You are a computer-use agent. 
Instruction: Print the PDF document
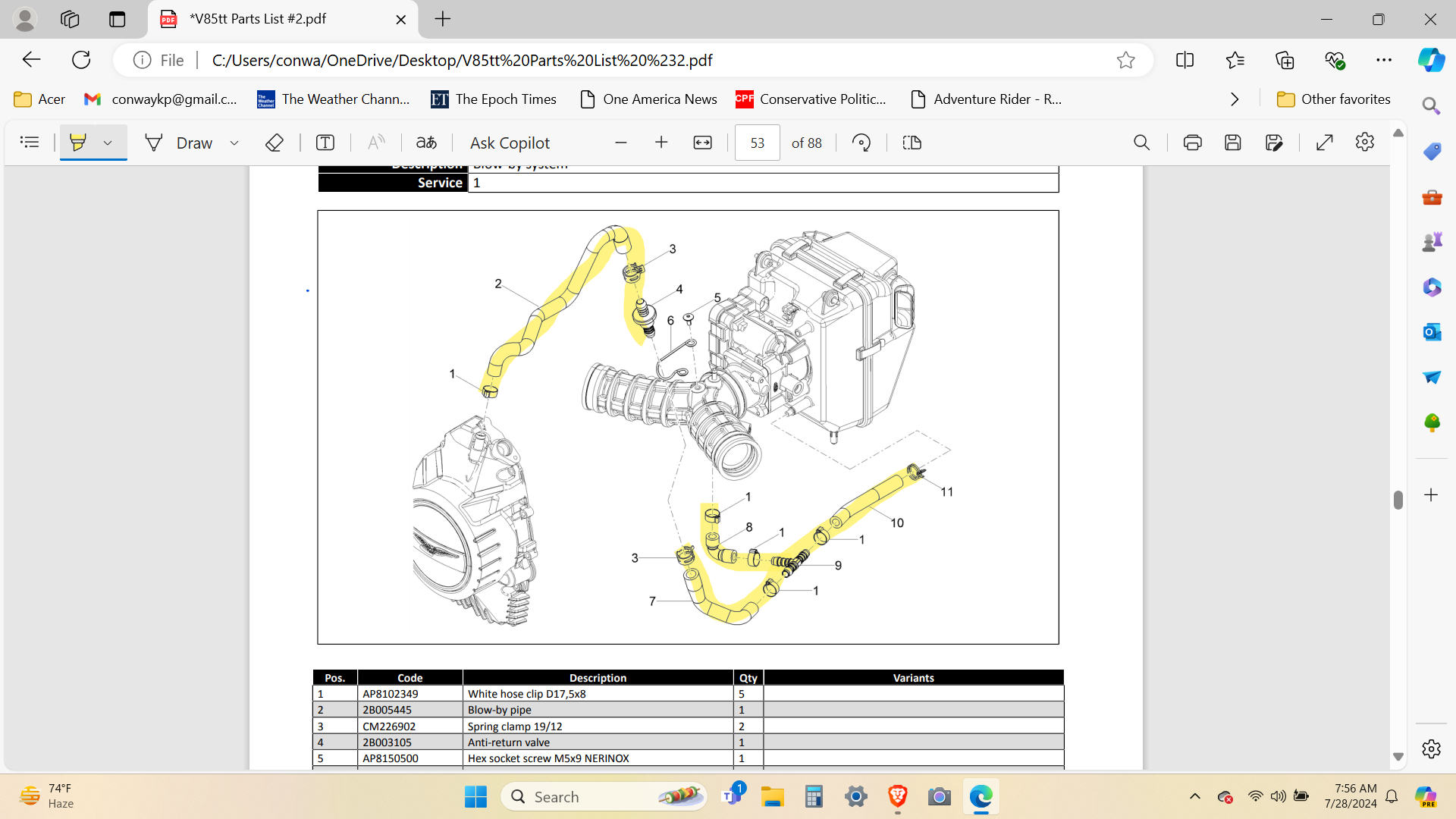(x=1192, y=143)
